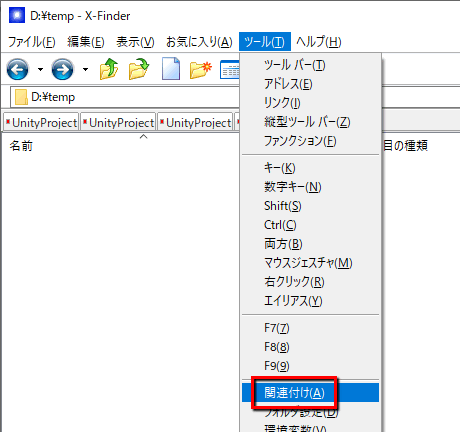
Task: Click the Back arrow toolbar icon
Action: (x=17, y=69)
